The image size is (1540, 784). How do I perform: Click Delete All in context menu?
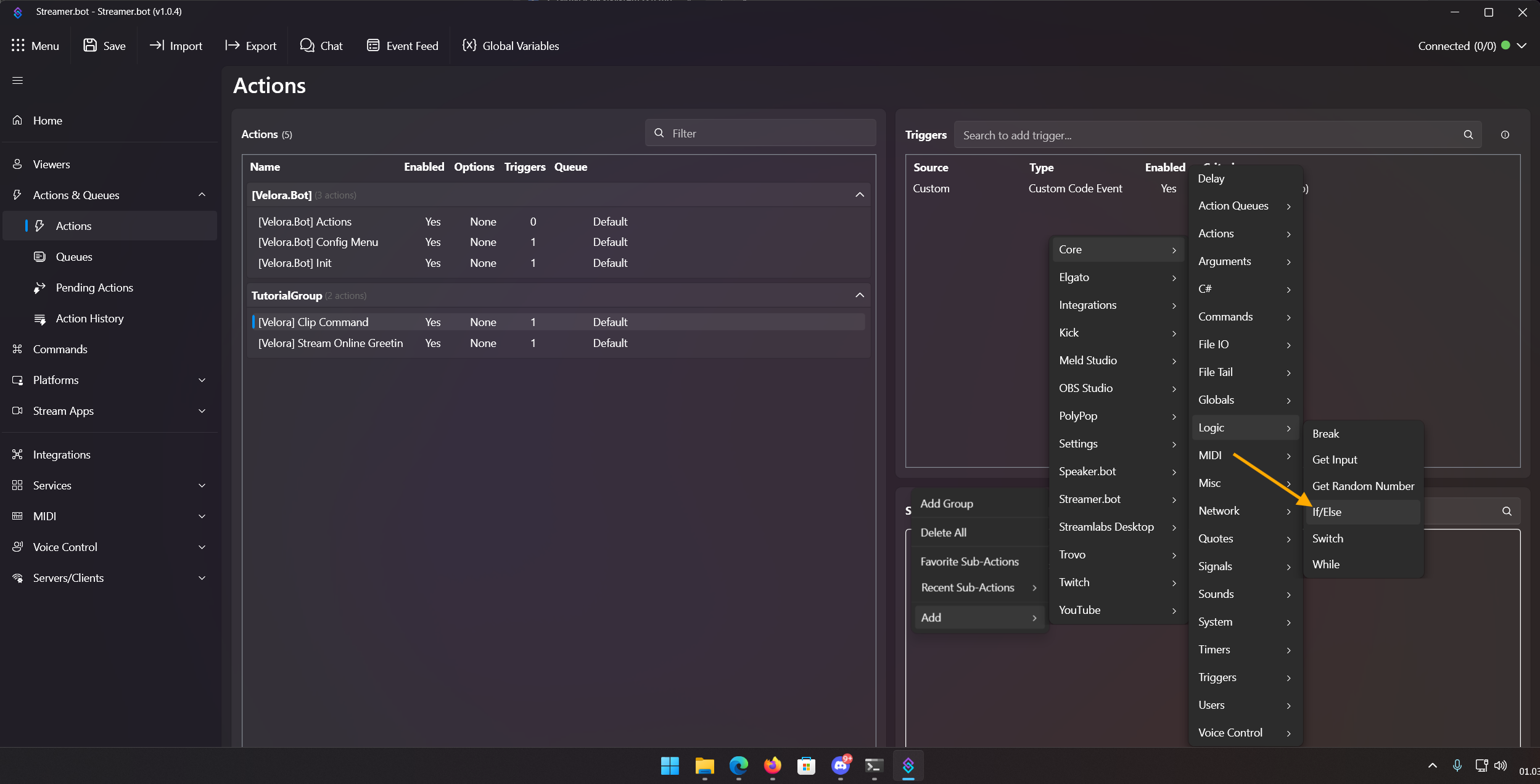pos(943,533)
